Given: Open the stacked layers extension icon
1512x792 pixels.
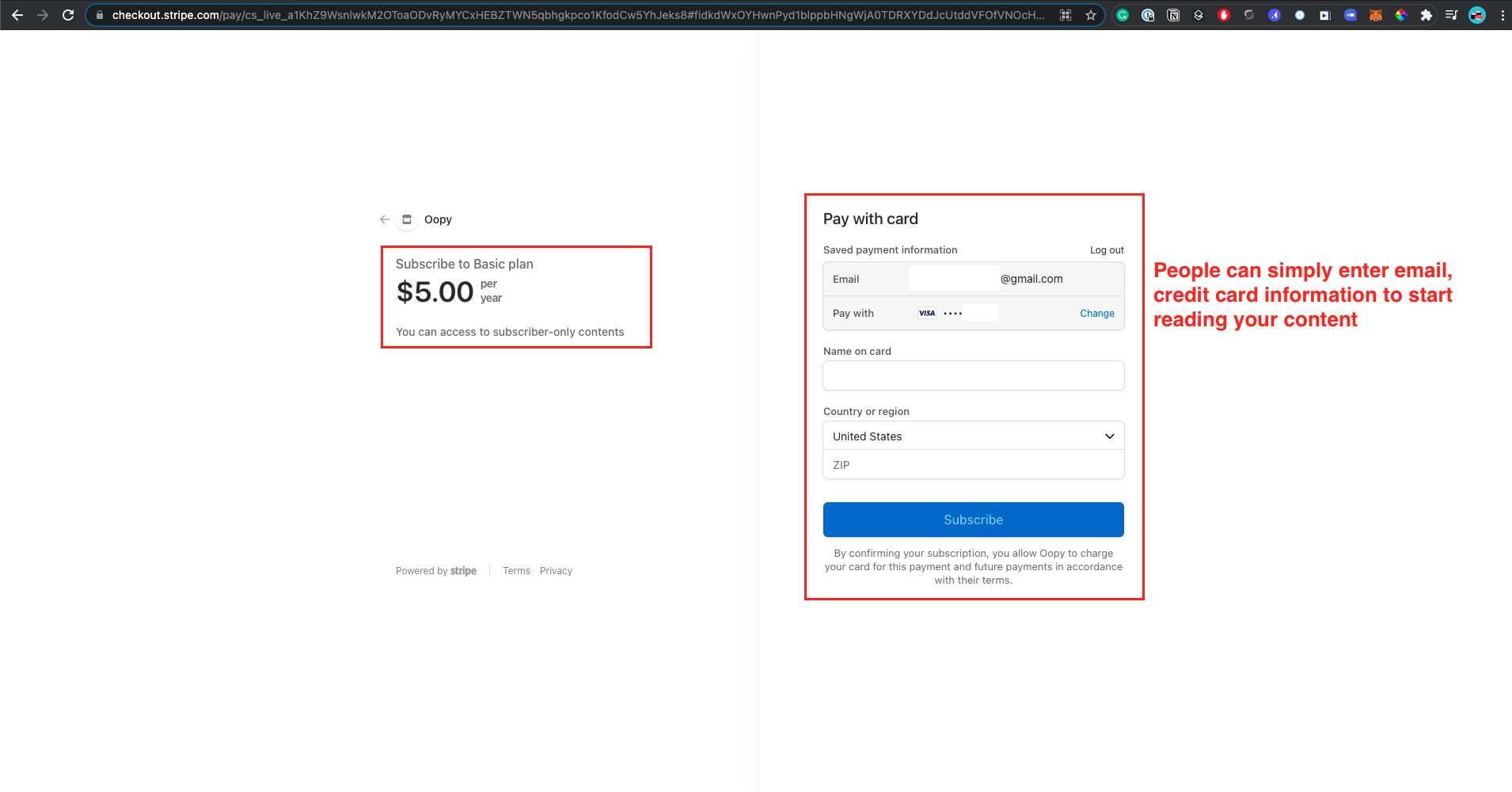Looking at the screenshot, I should [x=1199, y=15].
